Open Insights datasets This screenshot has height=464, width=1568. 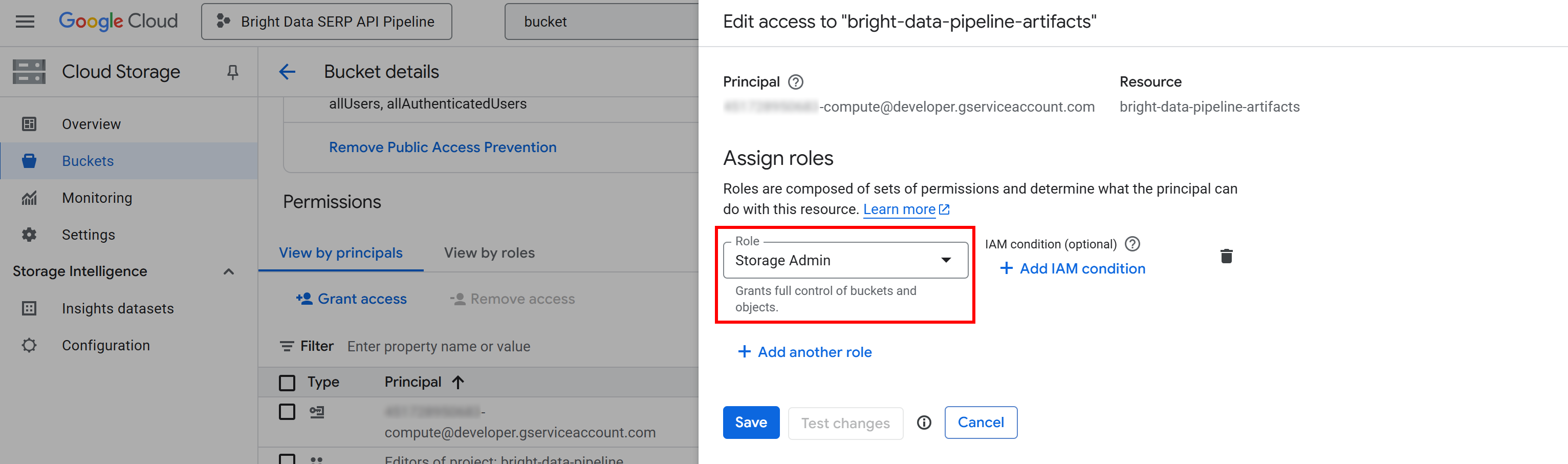point(118,308)
